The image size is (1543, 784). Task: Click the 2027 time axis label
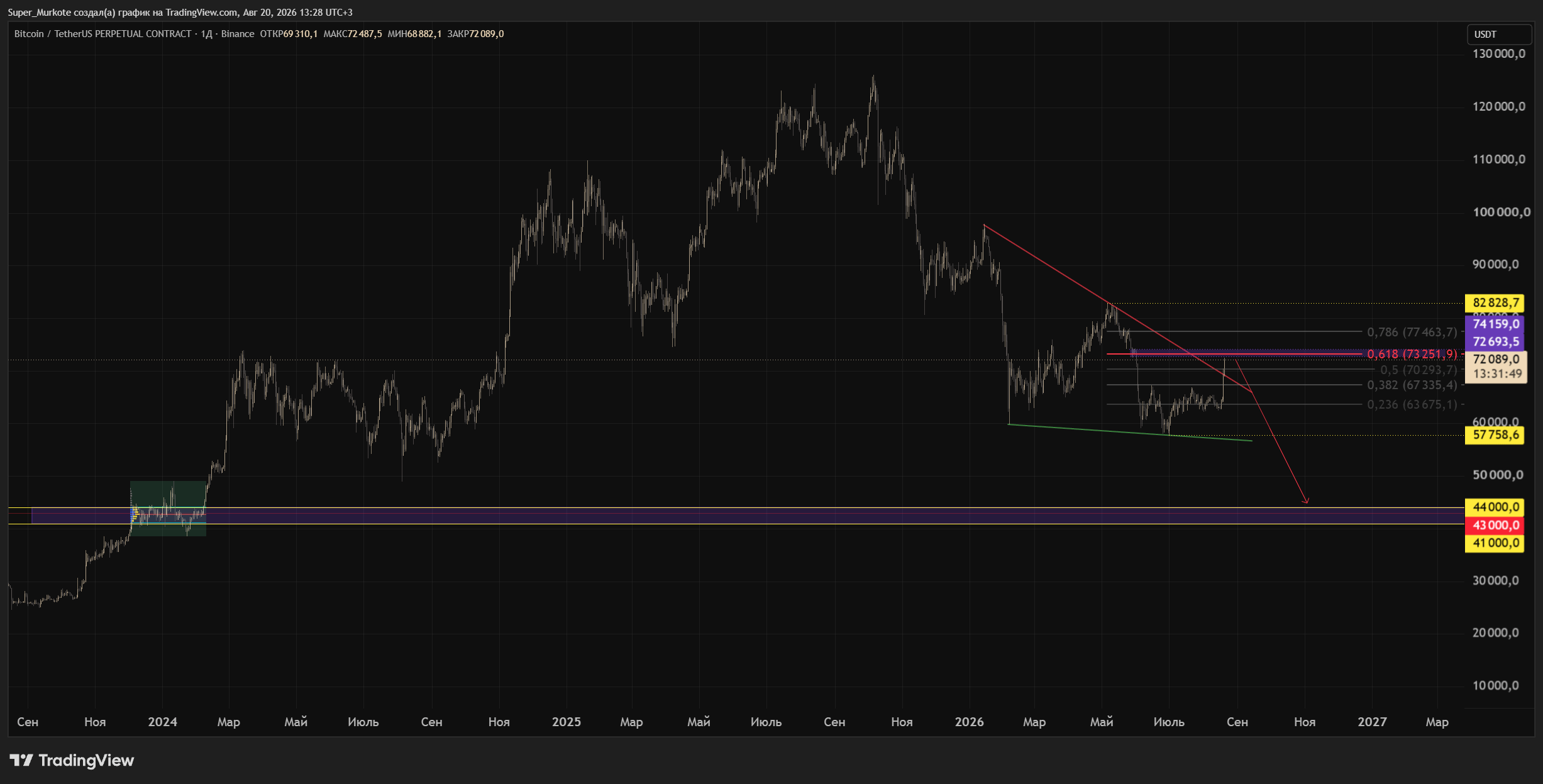point(1372,722)
